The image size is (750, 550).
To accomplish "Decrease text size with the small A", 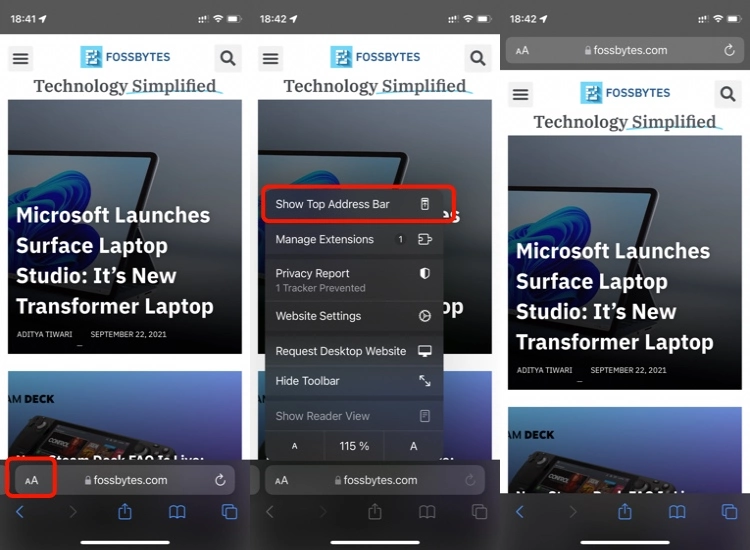I will [295, 446].
